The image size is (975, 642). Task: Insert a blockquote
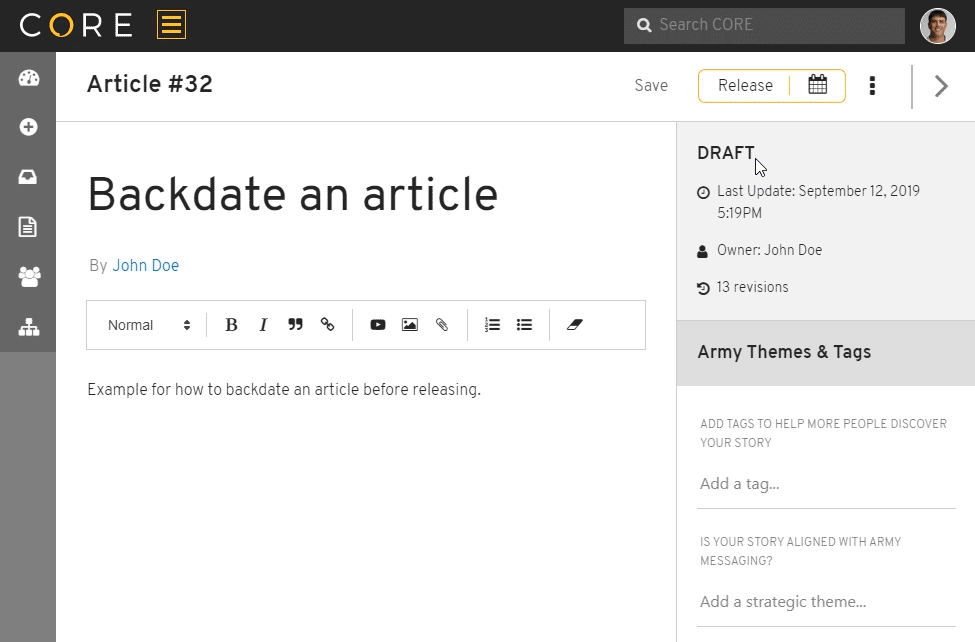click(x=295, y=325)
